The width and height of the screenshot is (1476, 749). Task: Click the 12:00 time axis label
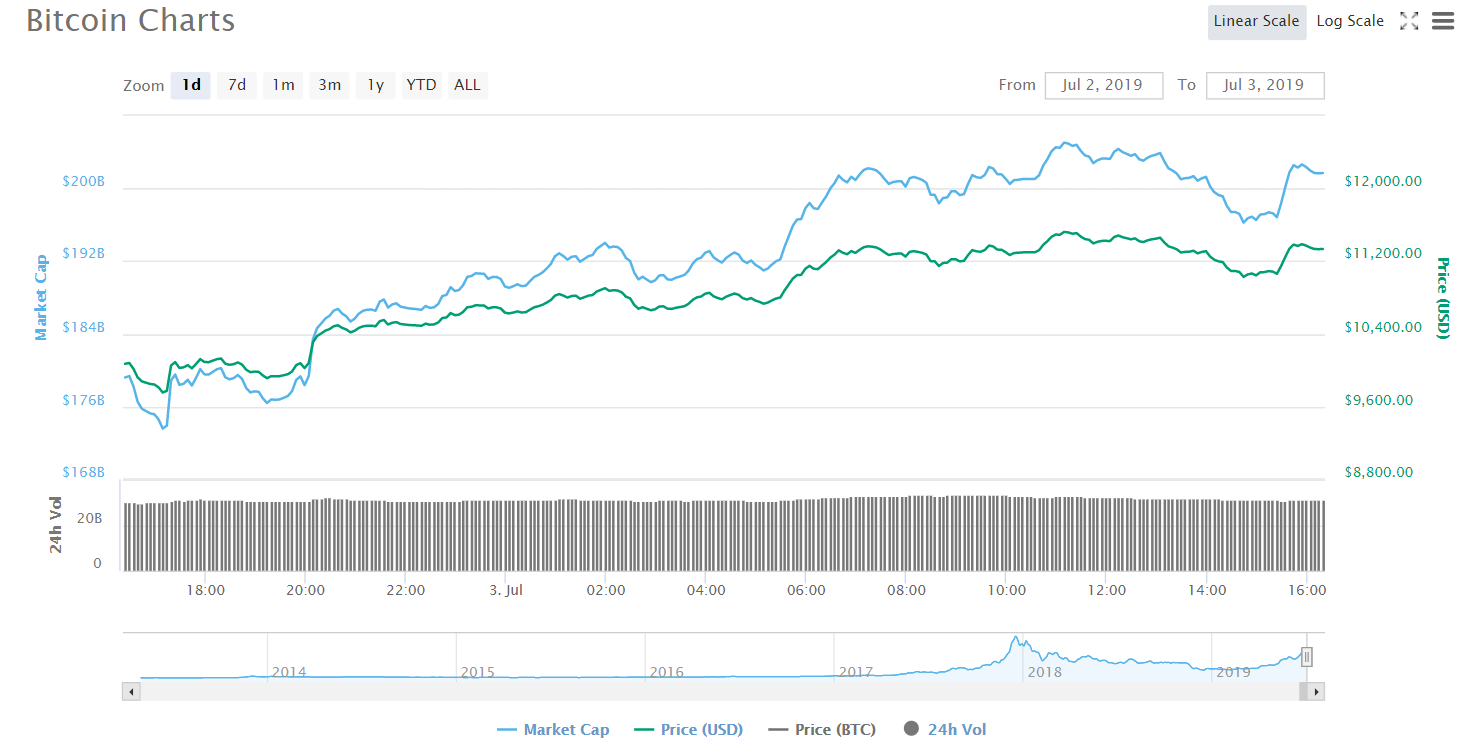pyautogui.click(x=1107, y=590)
